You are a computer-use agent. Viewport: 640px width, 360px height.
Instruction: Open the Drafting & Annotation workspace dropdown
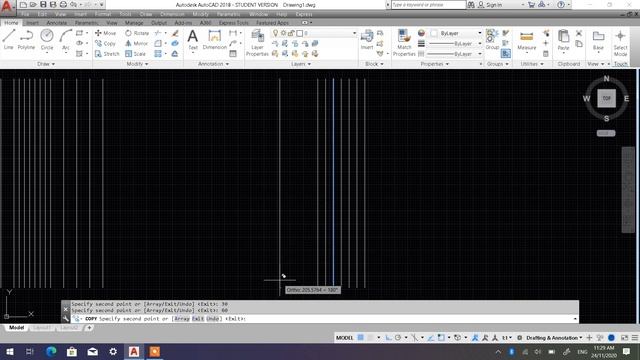click(554, 338)
